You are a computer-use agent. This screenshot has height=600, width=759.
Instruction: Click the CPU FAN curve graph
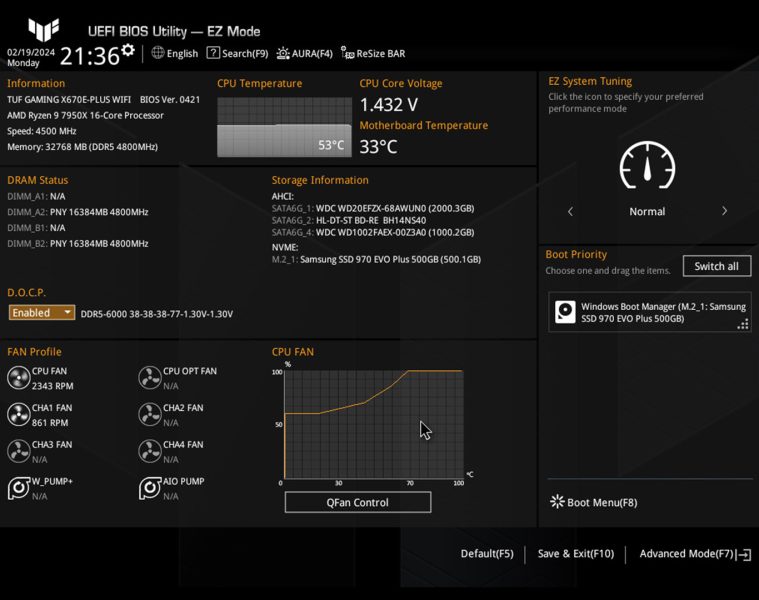[374, 425]
